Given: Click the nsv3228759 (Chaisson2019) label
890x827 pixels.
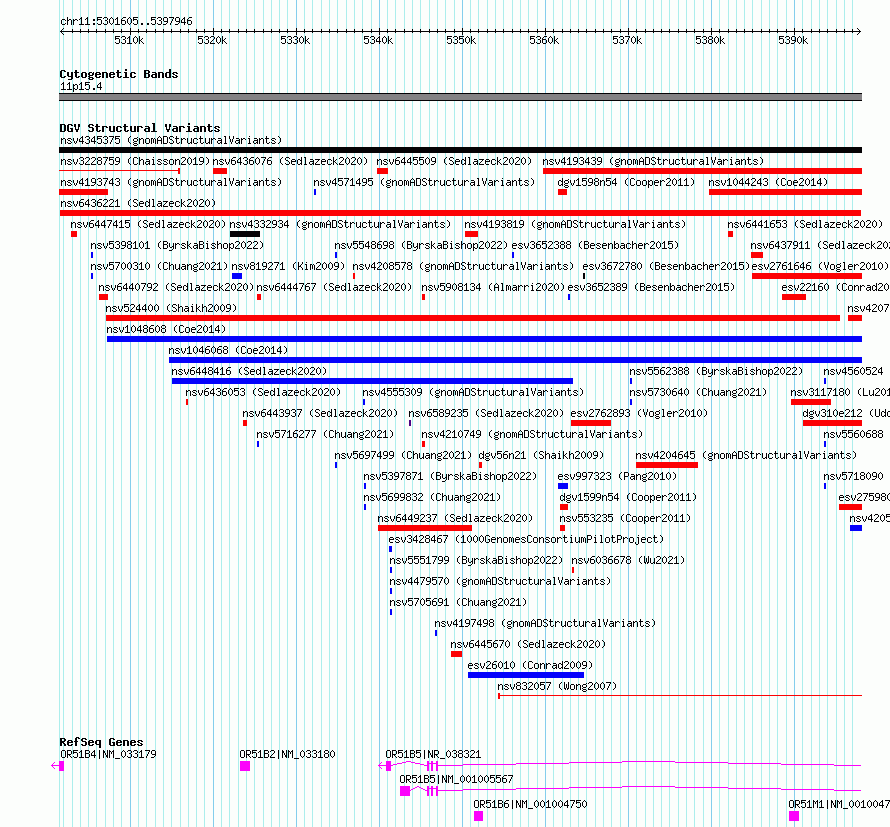Looking at the screenshot, I should click(135, 161).
